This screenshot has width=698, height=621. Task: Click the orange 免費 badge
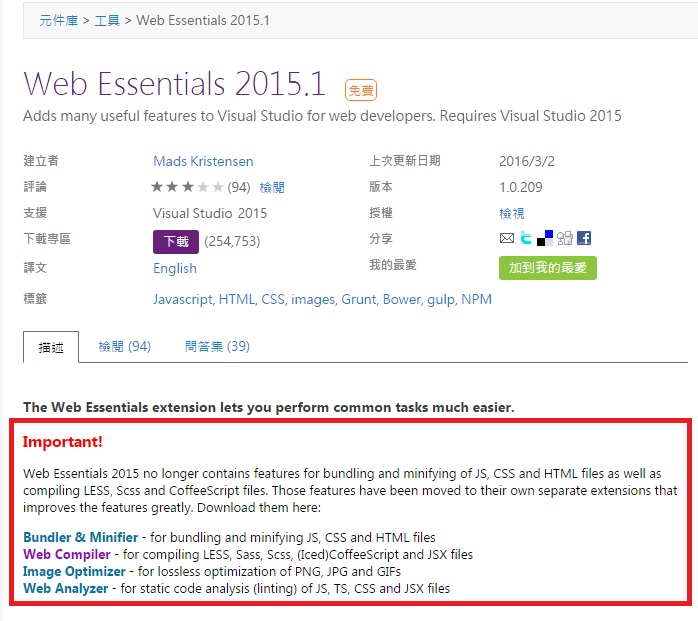coord(361,90)
